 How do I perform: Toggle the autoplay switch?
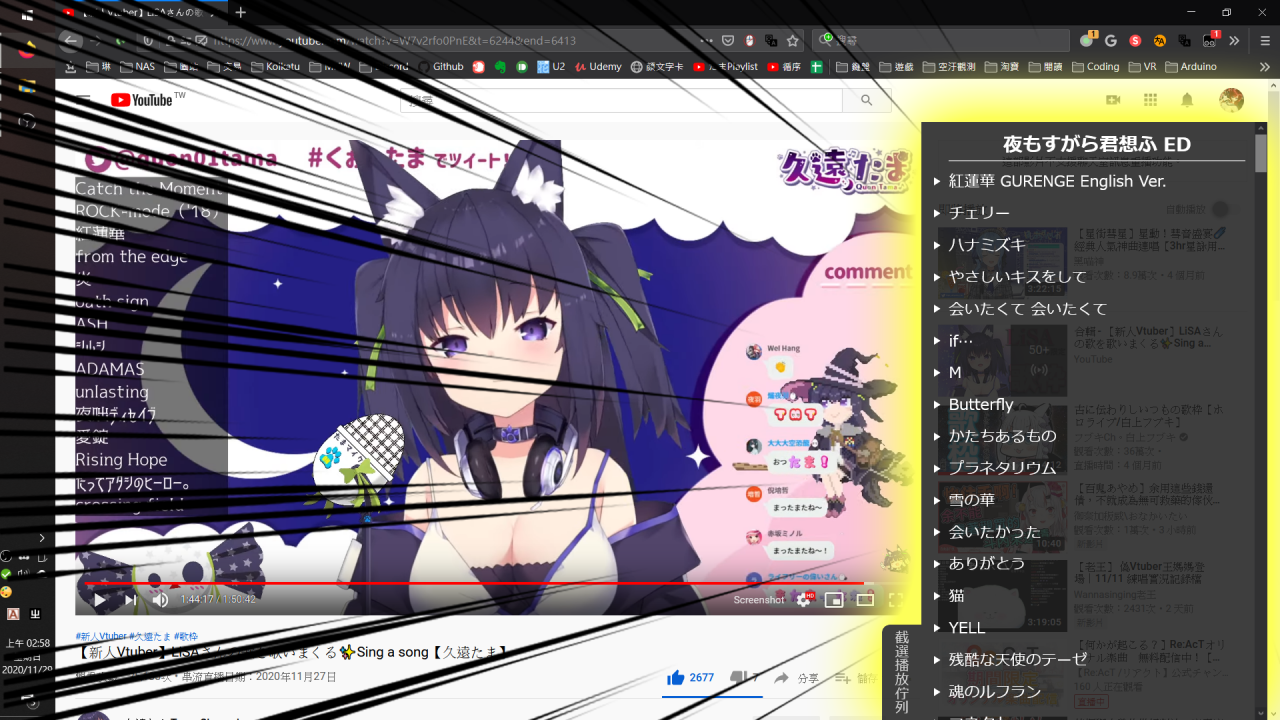(x=1220, y=210)
